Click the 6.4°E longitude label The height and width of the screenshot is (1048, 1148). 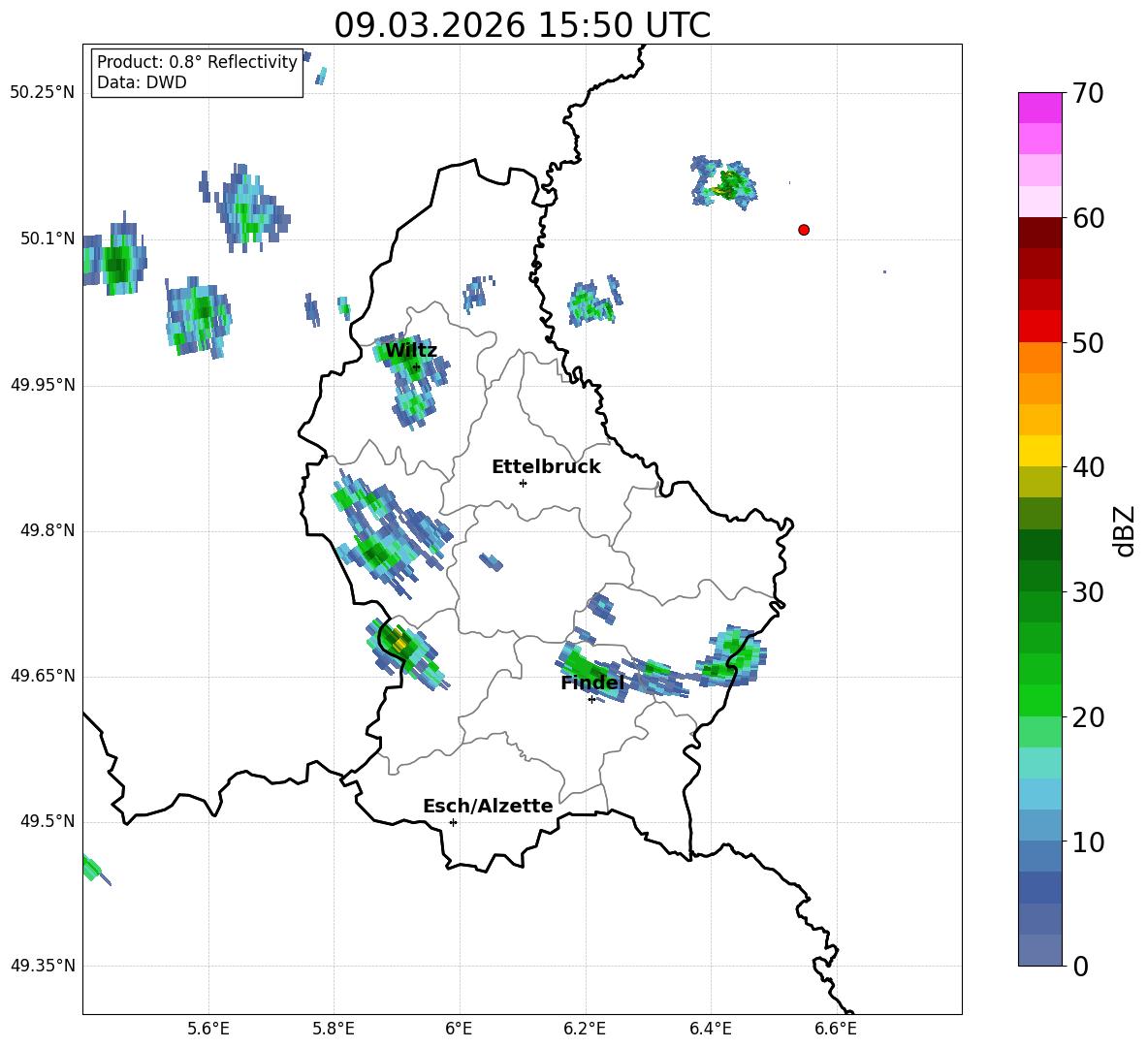710,1030
